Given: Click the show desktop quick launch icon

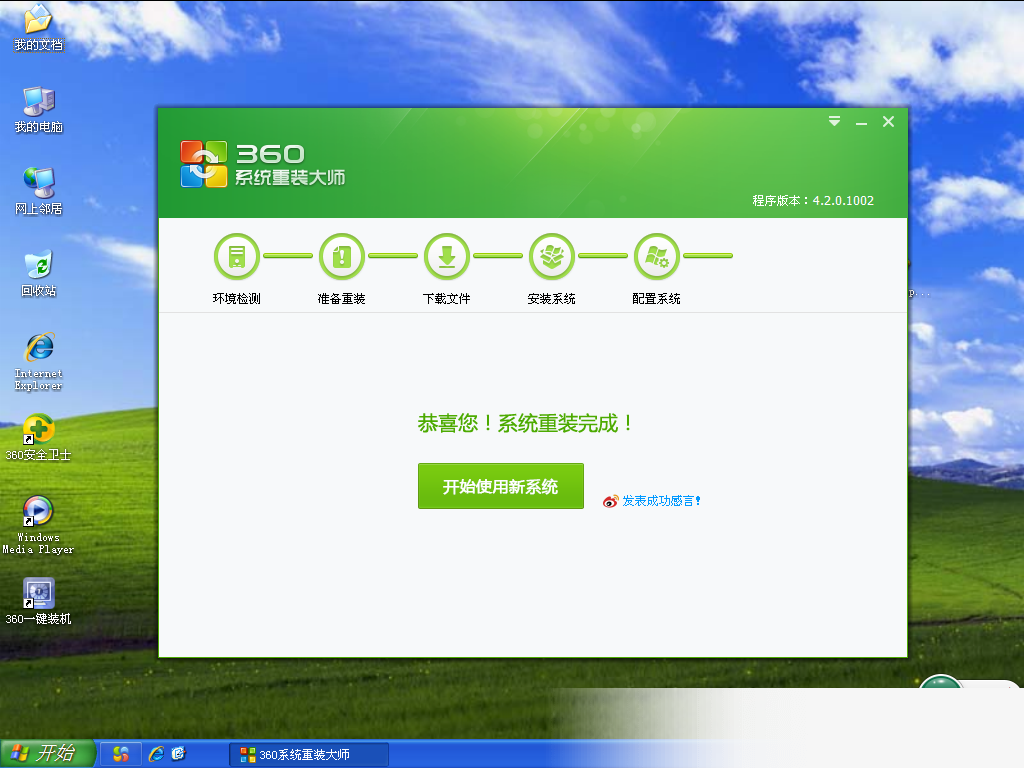Looking at the screenshot, I should pyautogui.click(x=179, y=754).
